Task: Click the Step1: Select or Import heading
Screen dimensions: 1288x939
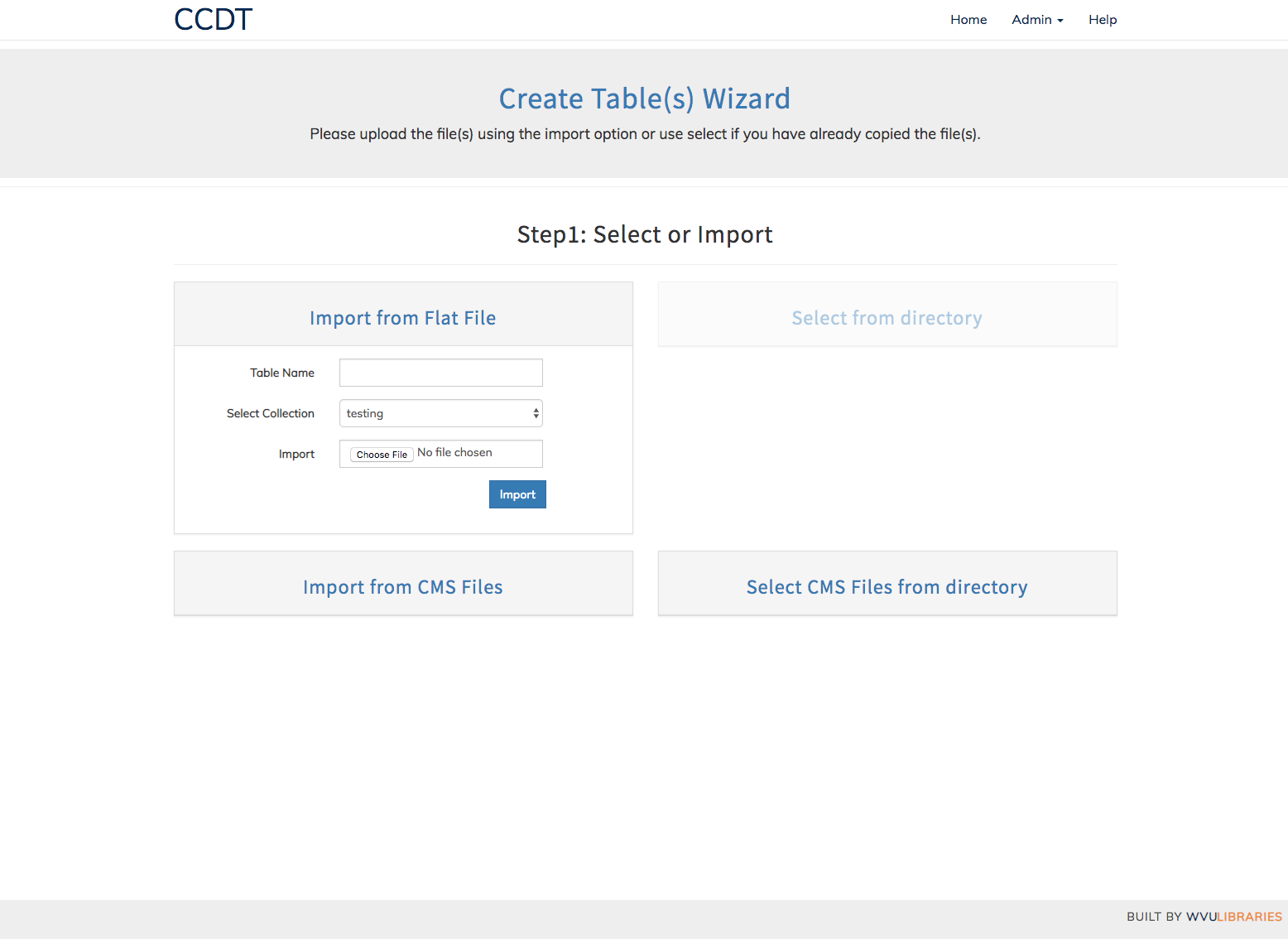Action: (x=644, y=234)
